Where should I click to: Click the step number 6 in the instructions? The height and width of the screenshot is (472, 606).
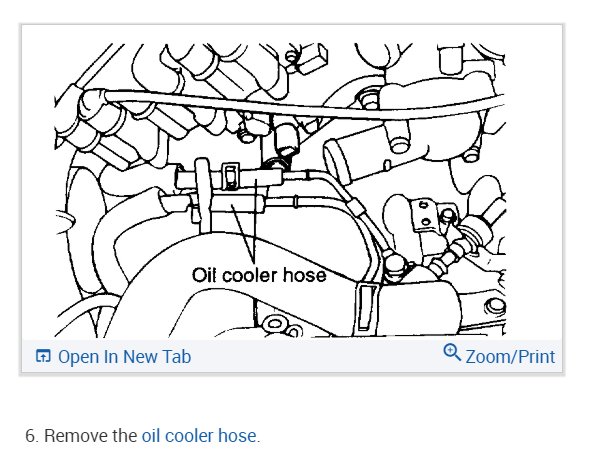pos(32,436)
